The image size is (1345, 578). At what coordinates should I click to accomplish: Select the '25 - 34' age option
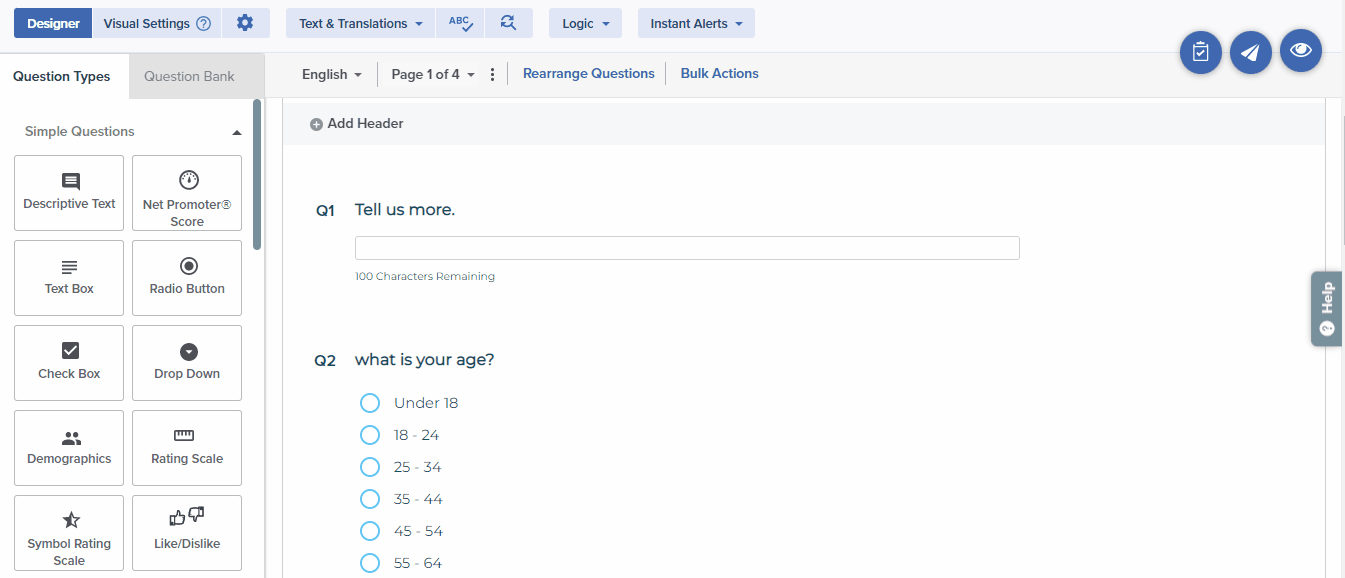click(x=370, y=467)
